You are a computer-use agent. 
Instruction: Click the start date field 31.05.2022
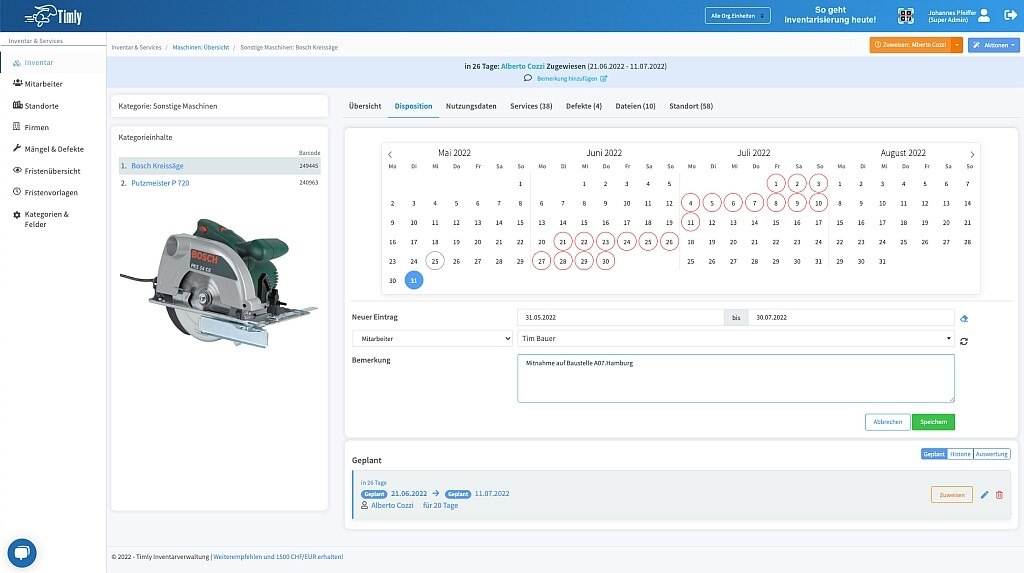coord(620,318)
